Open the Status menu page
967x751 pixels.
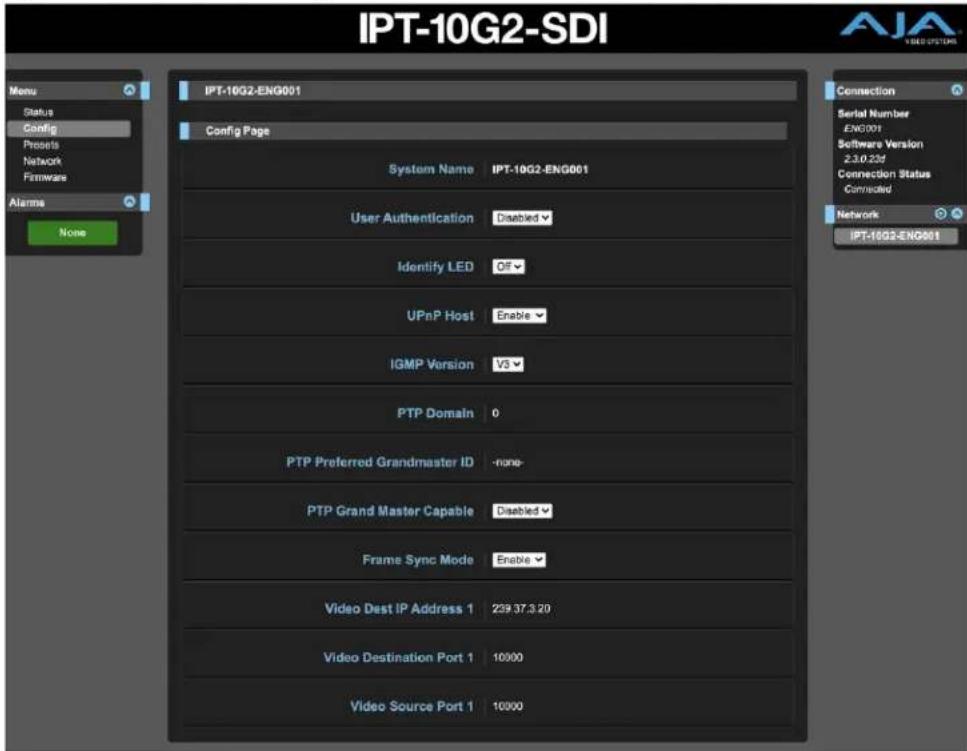click(38, 112)
